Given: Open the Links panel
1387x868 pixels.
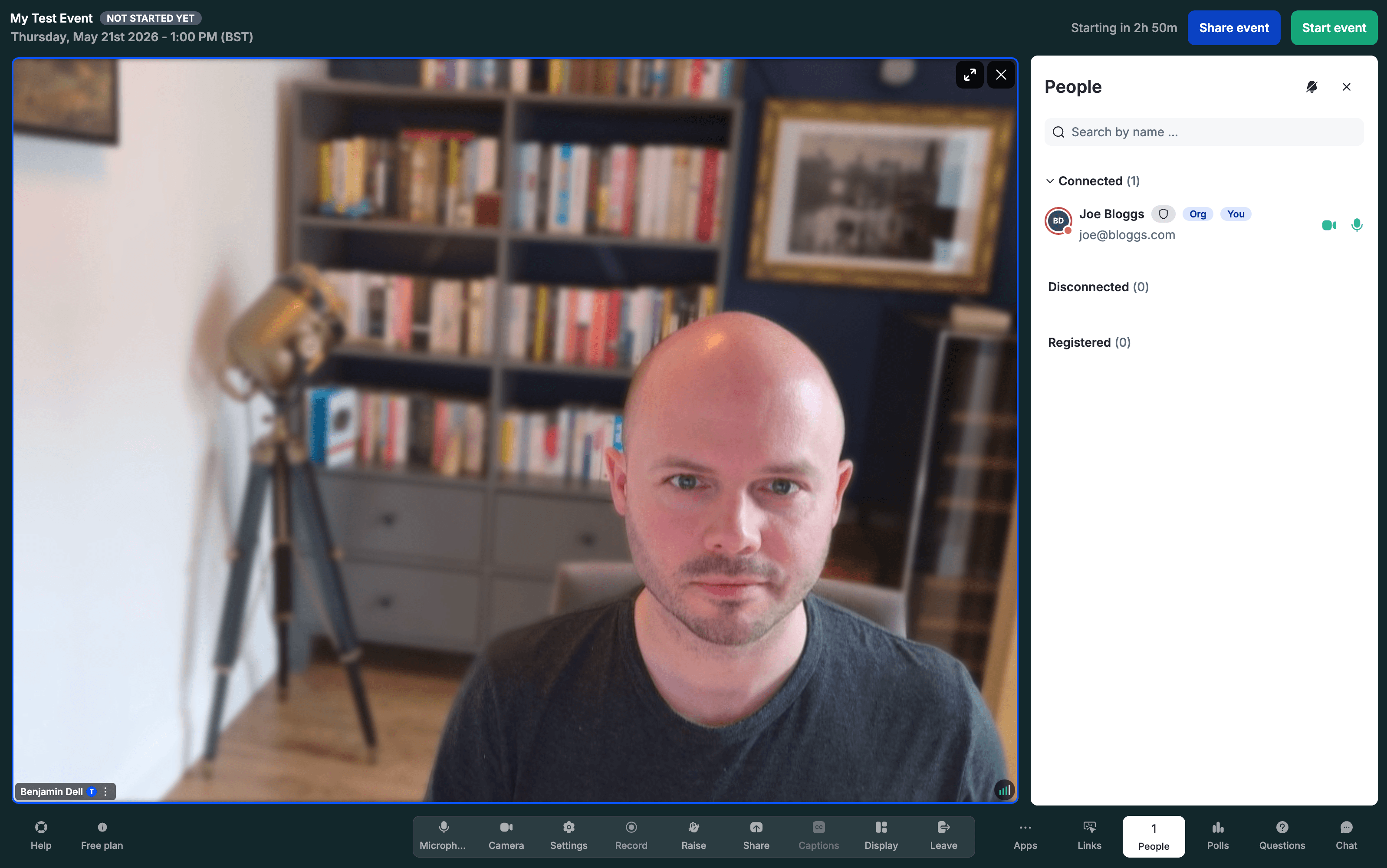Looking at the screenshot, I should click(1089, 836).
